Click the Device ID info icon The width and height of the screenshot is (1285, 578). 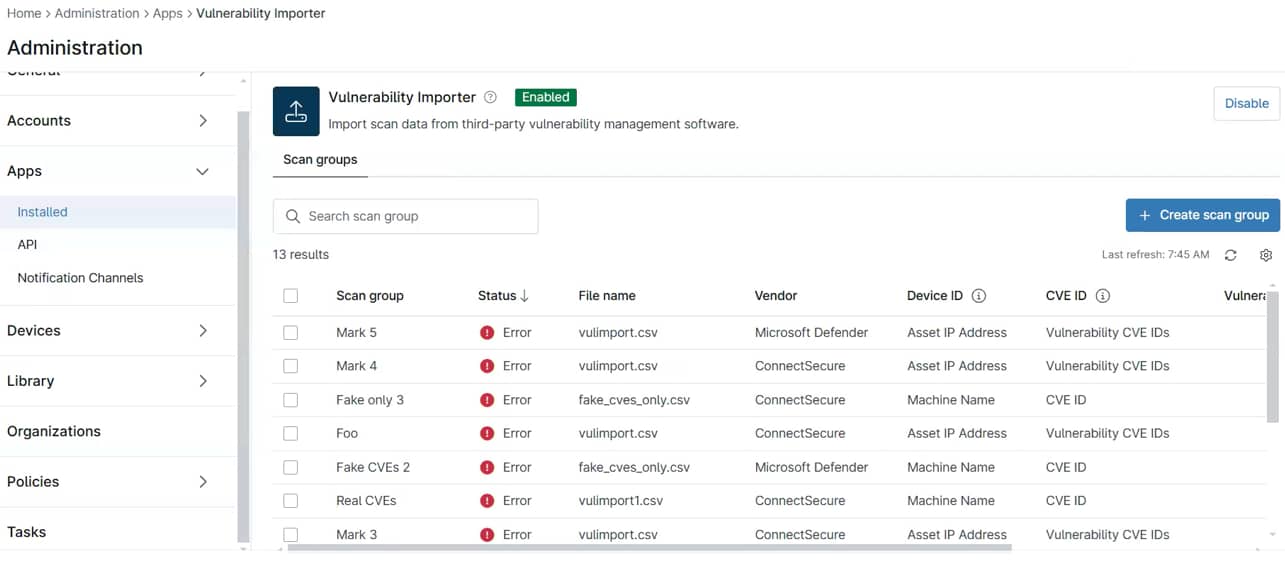[x=979, y=296]
